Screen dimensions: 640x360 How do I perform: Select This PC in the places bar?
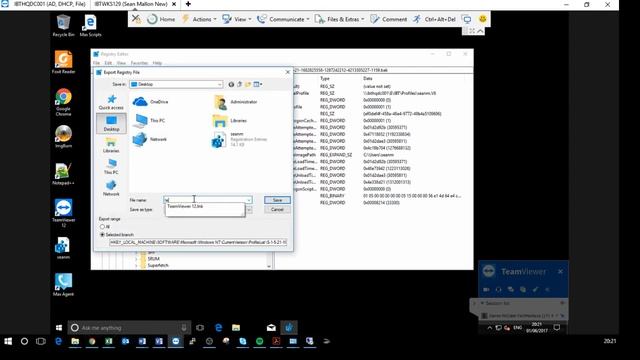(x=111, y=167)
